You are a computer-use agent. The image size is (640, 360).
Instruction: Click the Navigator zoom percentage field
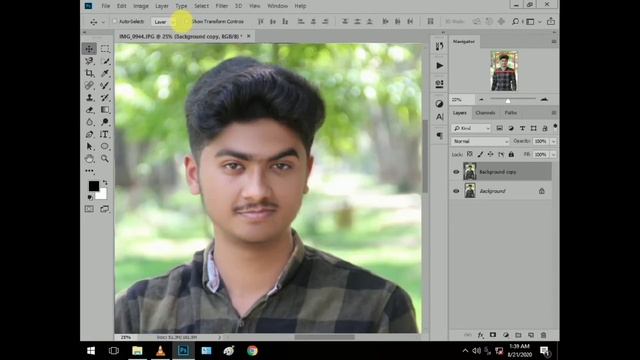tap(462, 99)
